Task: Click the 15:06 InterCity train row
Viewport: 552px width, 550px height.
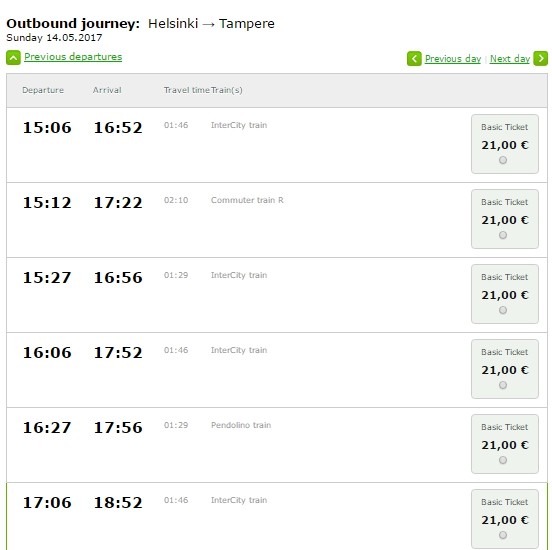Action: point(277,145)
